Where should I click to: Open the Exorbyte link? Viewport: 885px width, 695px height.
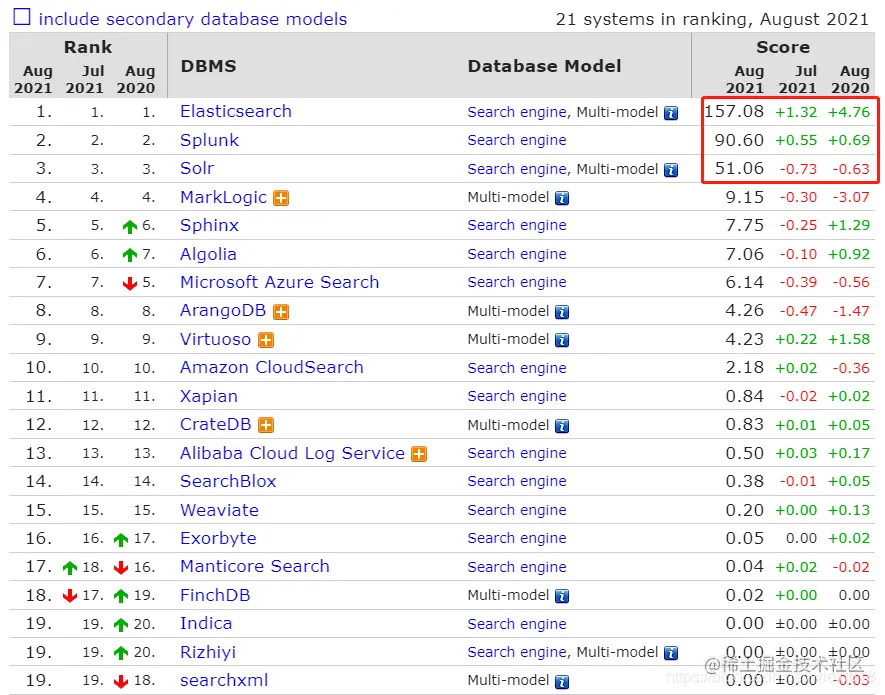[218, 538]
